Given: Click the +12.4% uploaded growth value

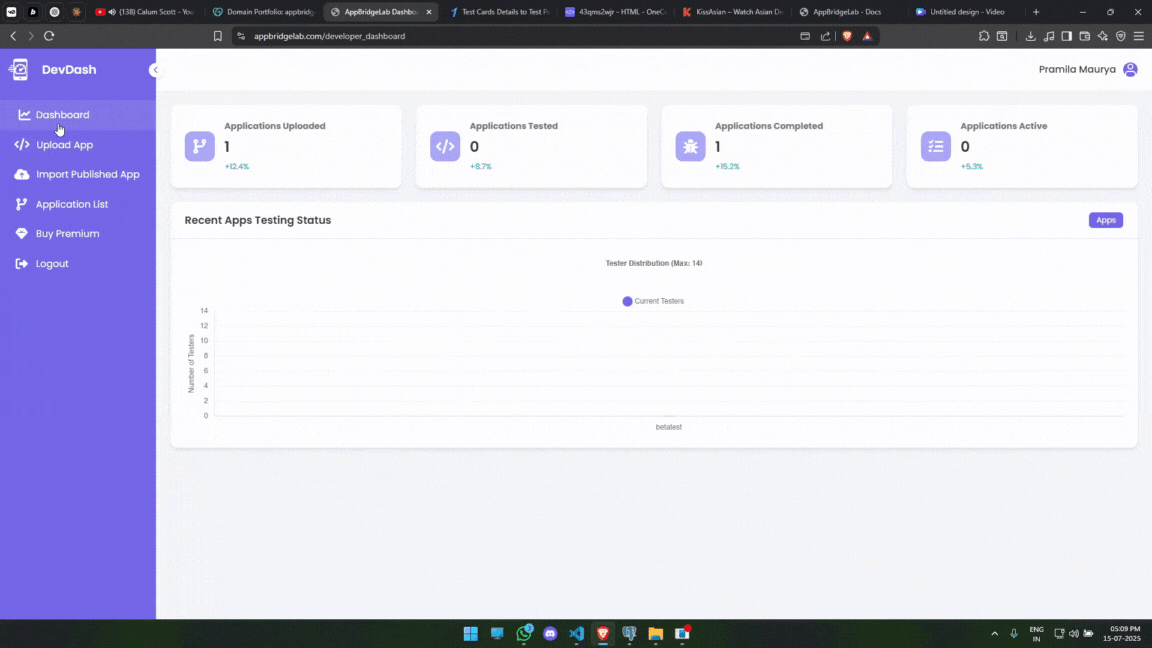Looking at the screenshot, I should click(x=237, y=167).
